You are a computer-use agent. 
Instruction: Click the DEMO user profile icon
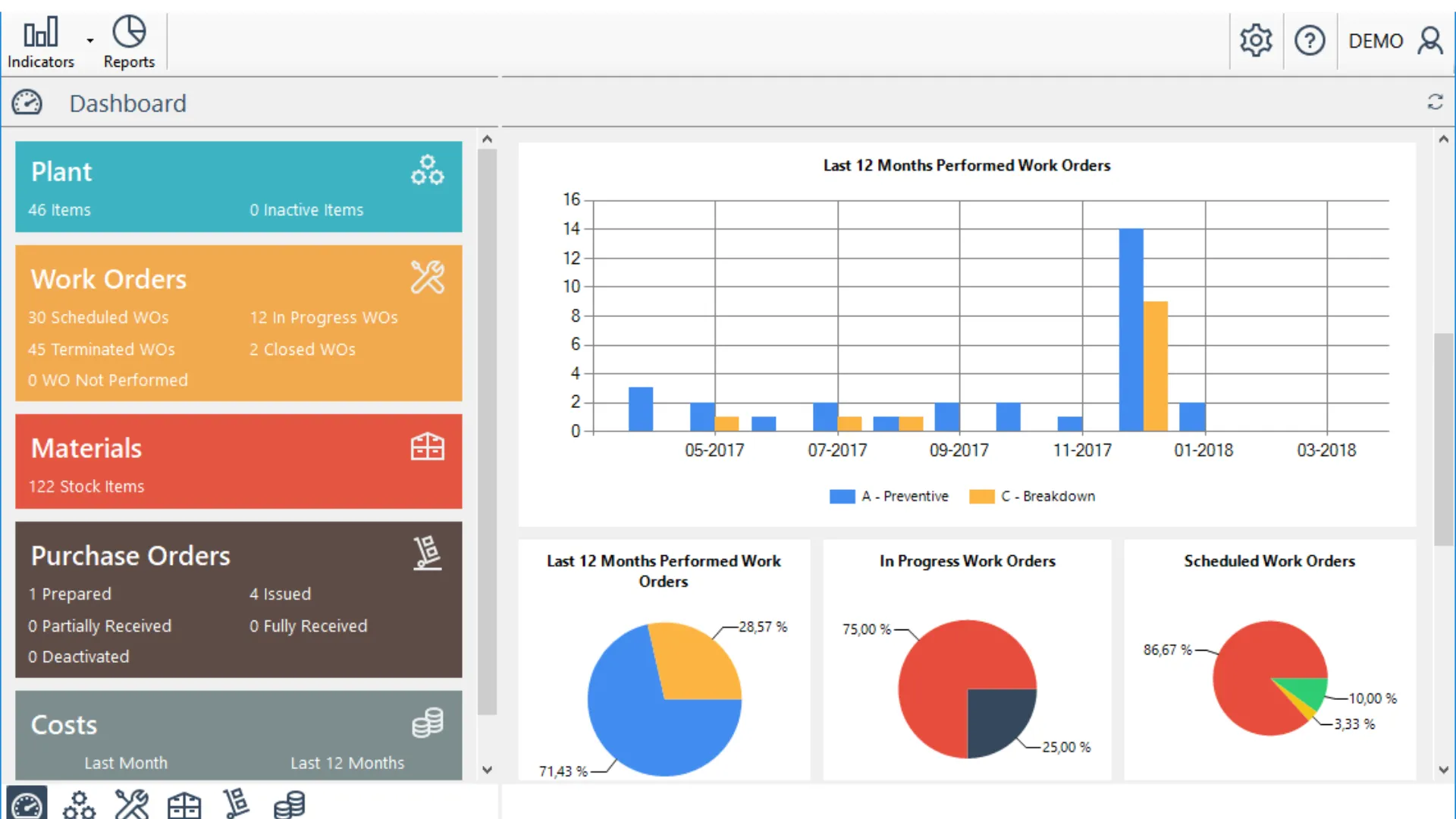pyautogui.click(x=1430, y=40)
